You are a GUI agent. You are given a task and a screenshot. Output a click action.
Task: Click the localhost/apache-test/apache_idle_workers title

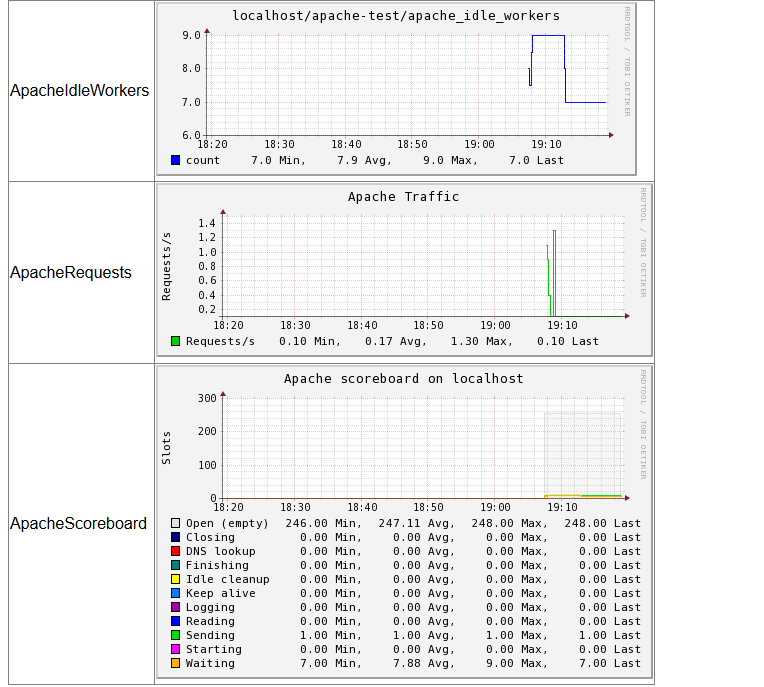pyautogui.click(x=396, y=16)
